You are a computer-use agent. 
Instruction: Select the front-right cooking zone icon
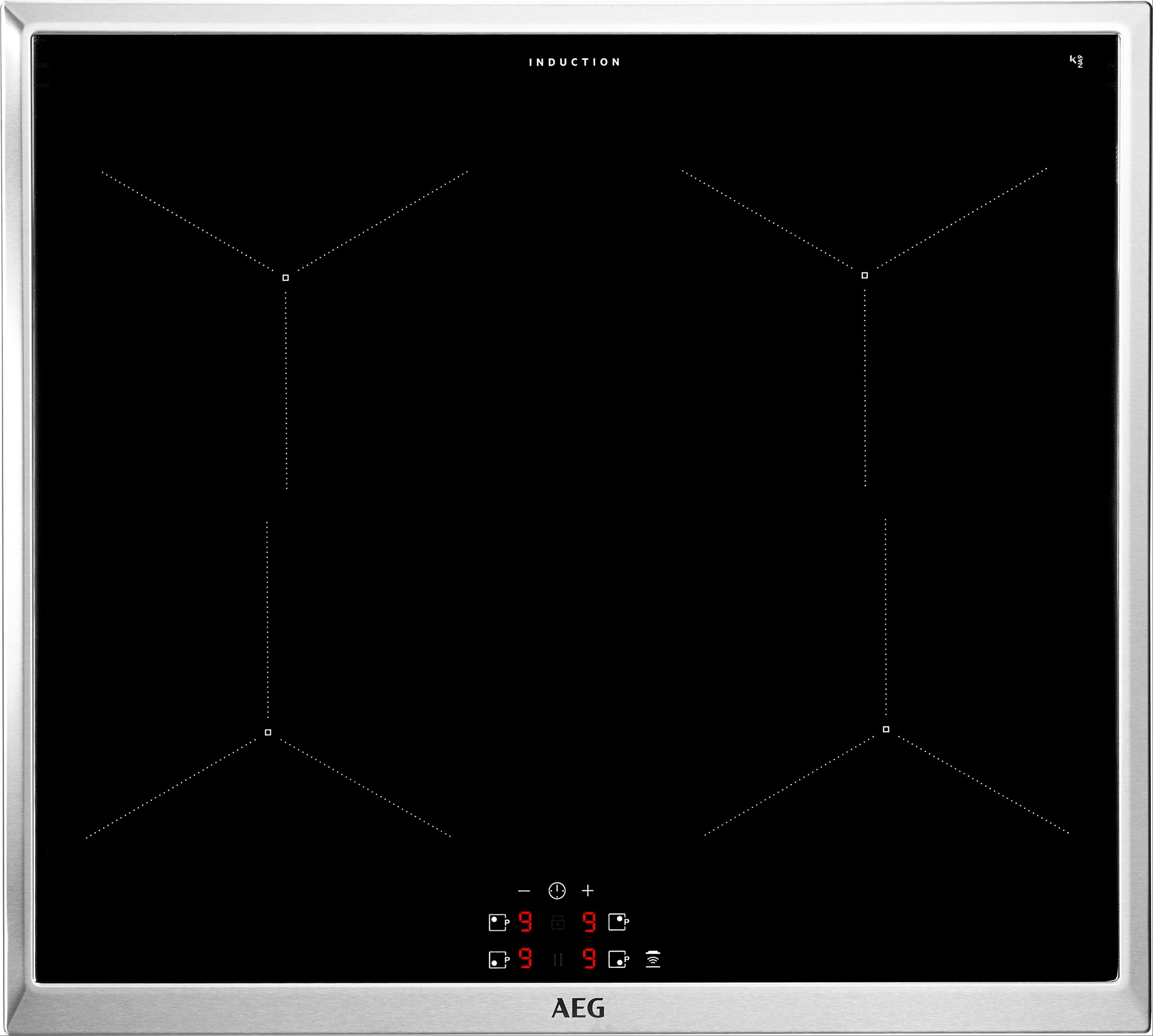click(x=618, y=959)
